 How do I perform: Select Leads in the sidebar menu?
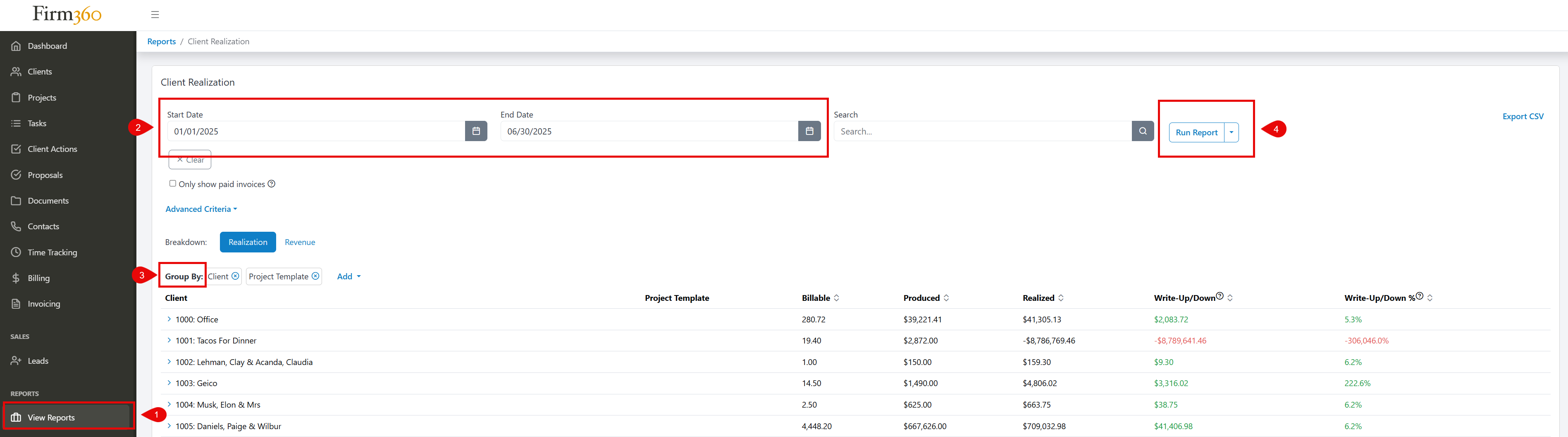(x=38, y=360)
